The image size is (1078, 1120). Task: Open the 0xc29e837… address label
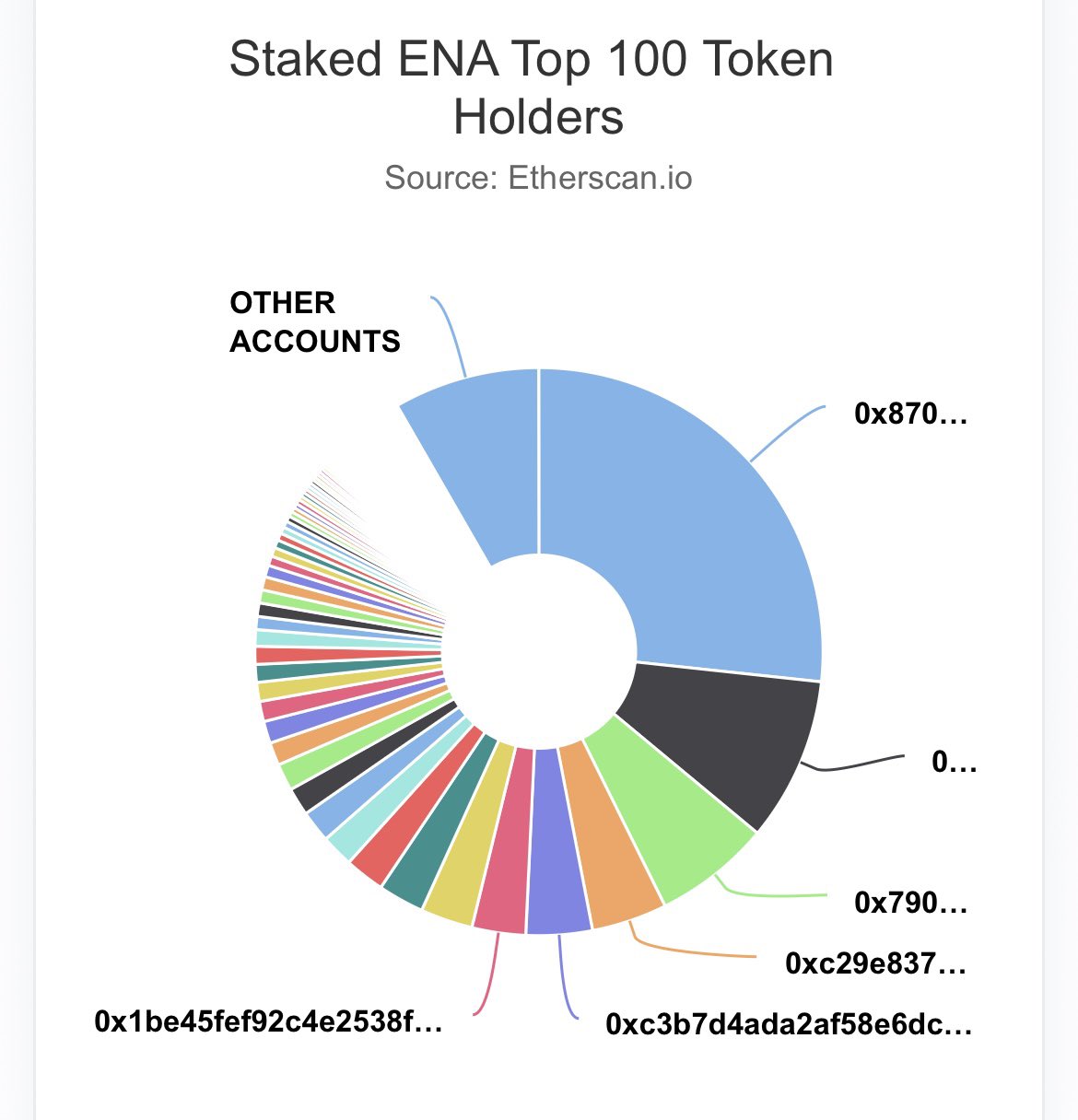(875, 964)
